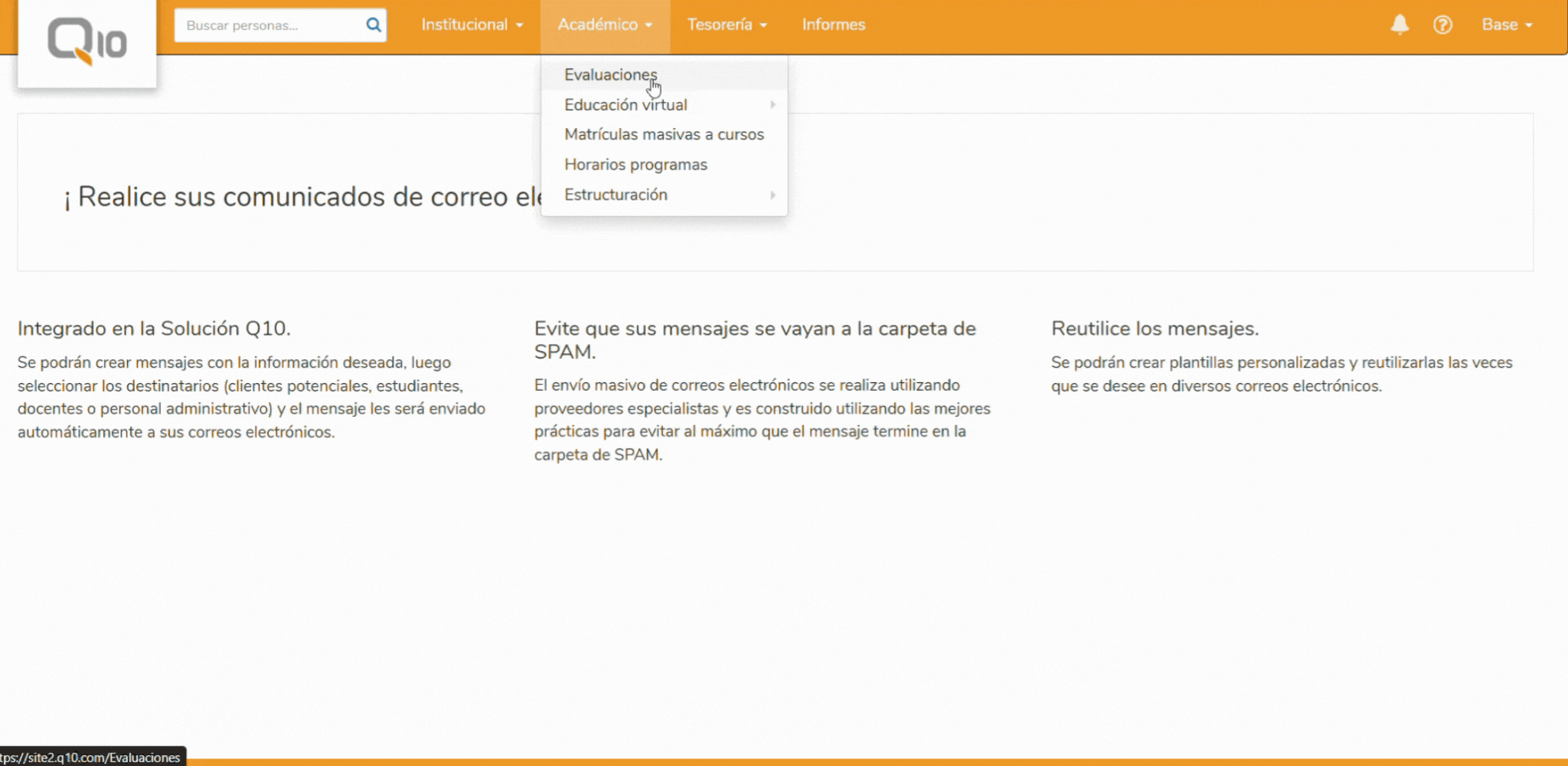The height and width of the screenshot is (766, 1568).
Task: Open the Base user dropdown
Action: pyautogui.click(x=1506, y=25)
